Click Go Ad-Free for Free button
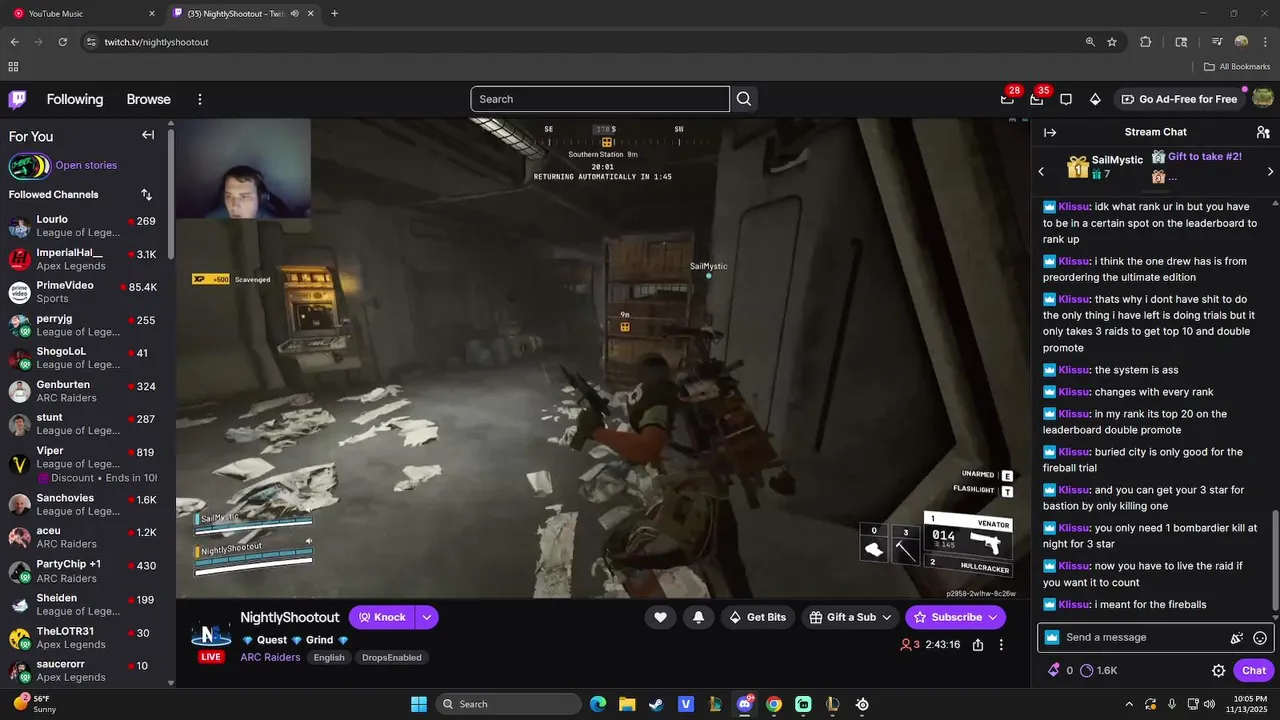 1179,99
